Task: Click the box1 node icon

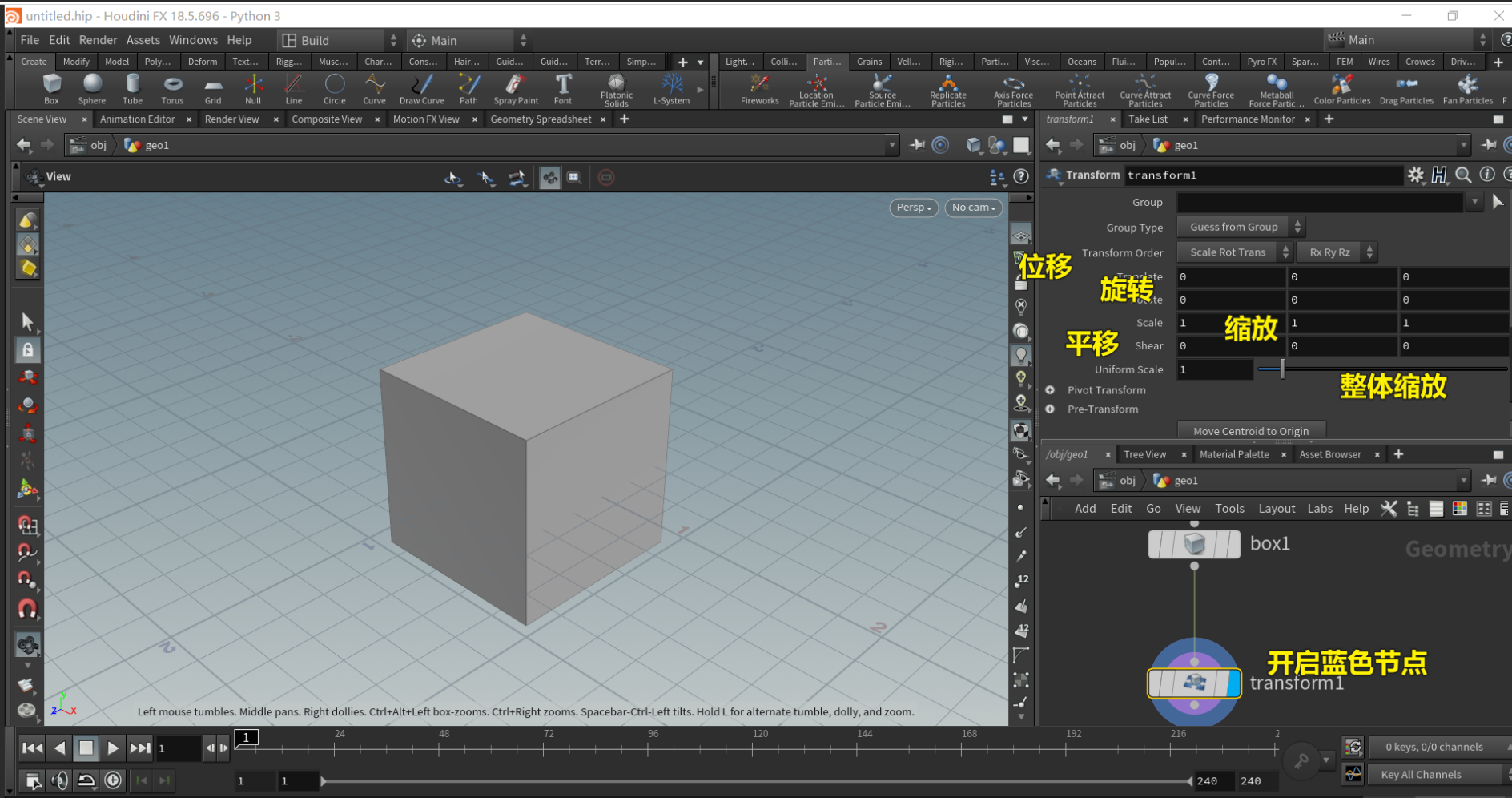Action: [1194, 544]
